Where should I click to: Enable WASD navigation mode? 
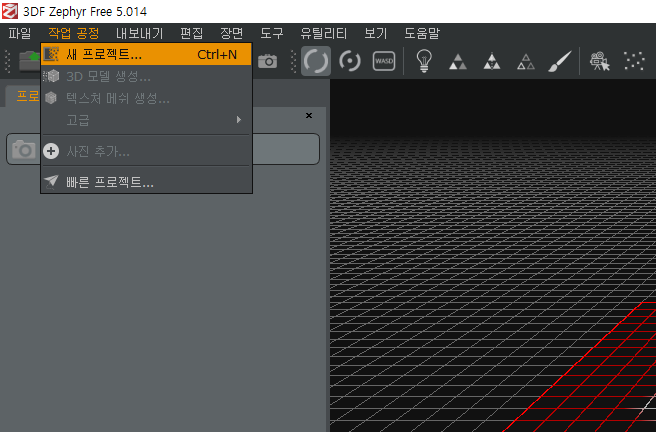pyautogui.click(x=384, y=61)
